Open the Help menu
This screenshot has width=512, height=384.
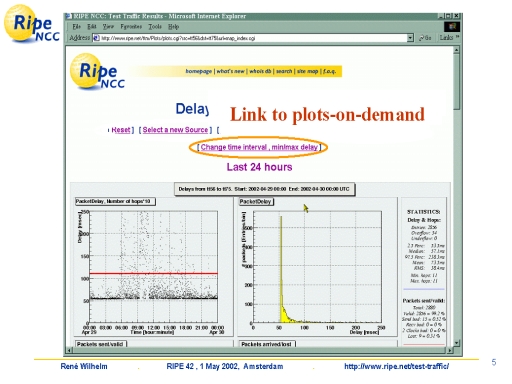coord(173,27)
